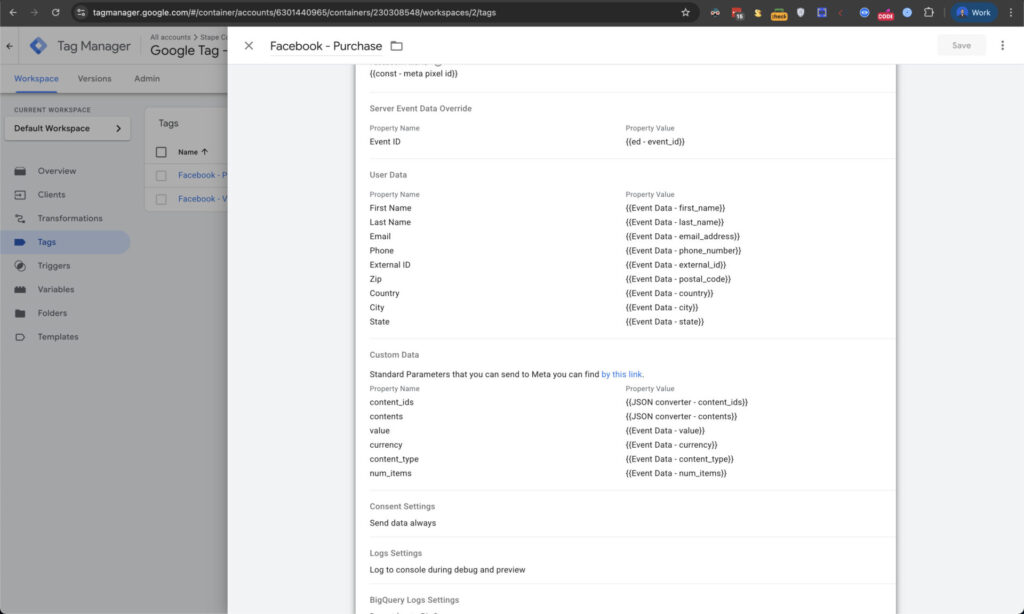Image resolution: width=1024 pixels, height=614 pixels.
Task: Switch to the Versions tab
Action: click(x=94, y=79)
